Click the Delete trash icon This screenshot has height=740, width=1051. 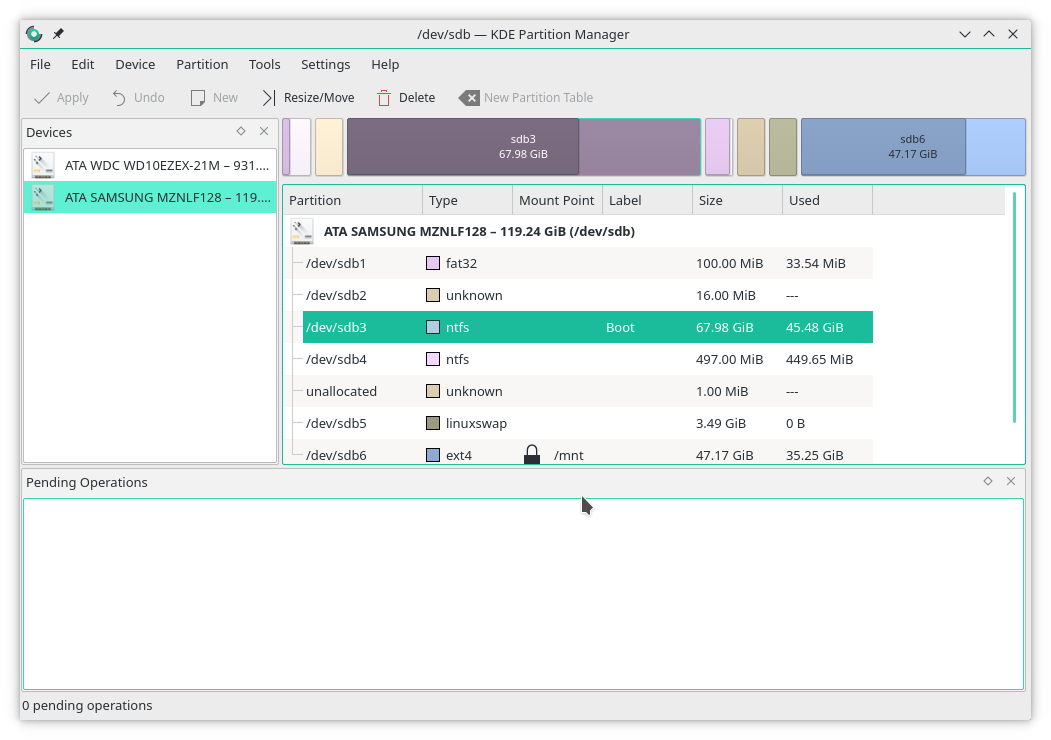point(384,98)
